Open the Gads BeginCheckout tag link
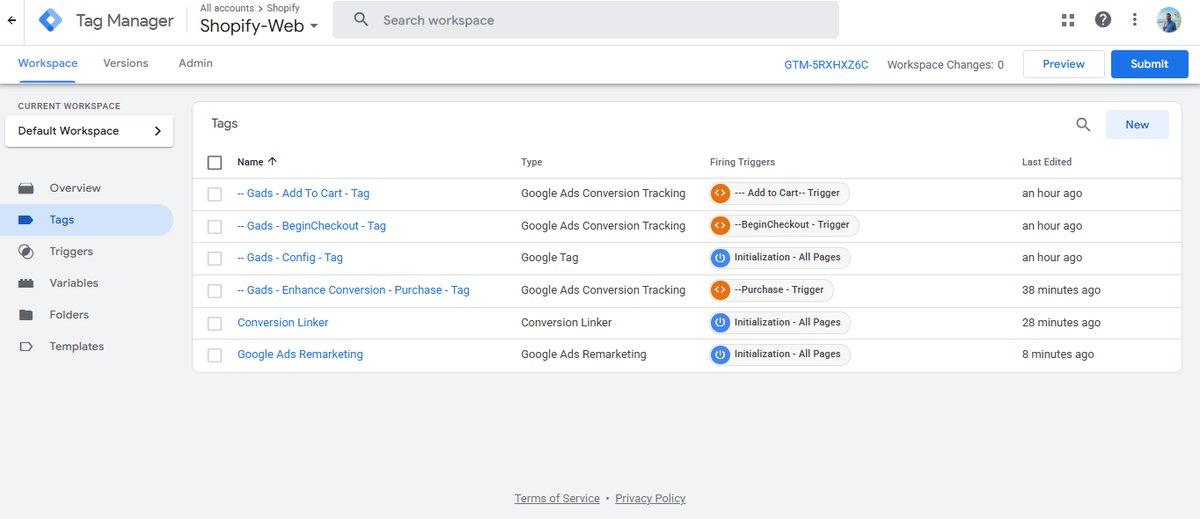The width and height of the screenshot is (1200, 519). click(x=311, y=225)
